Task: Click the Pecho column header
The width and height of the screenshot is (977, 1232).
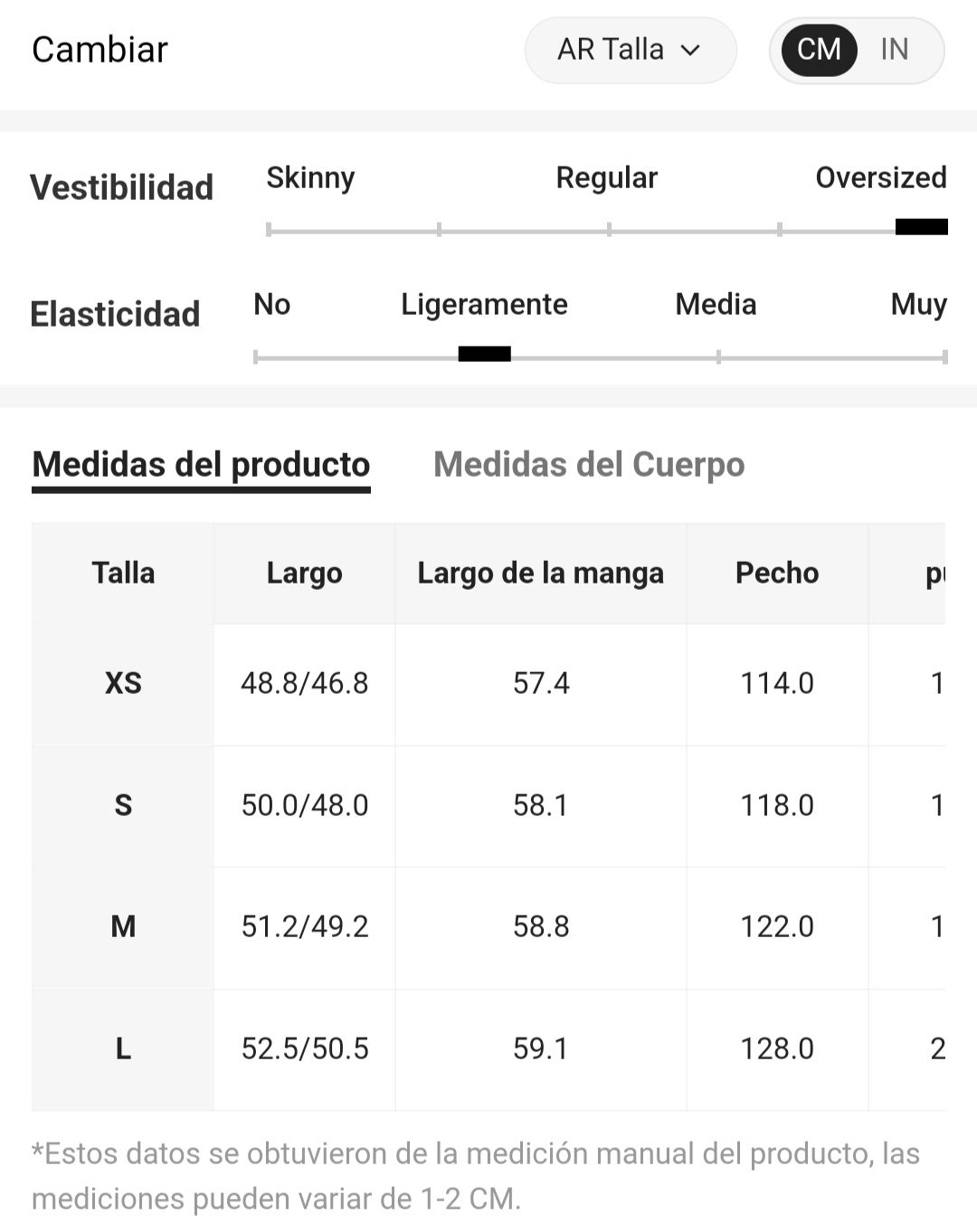Action: tap(777, 573)
